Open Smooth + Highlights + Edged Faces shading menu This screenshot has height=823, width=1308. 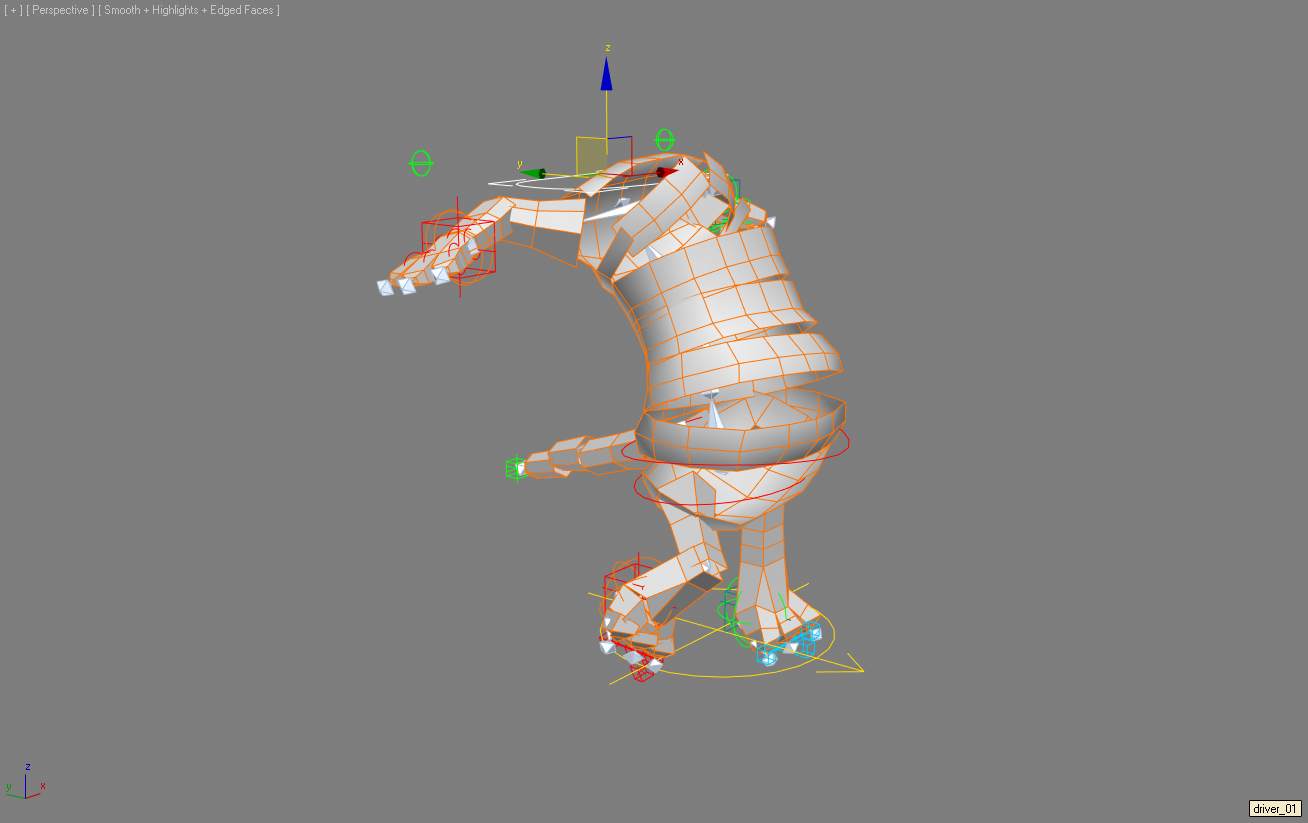point(189,10)
